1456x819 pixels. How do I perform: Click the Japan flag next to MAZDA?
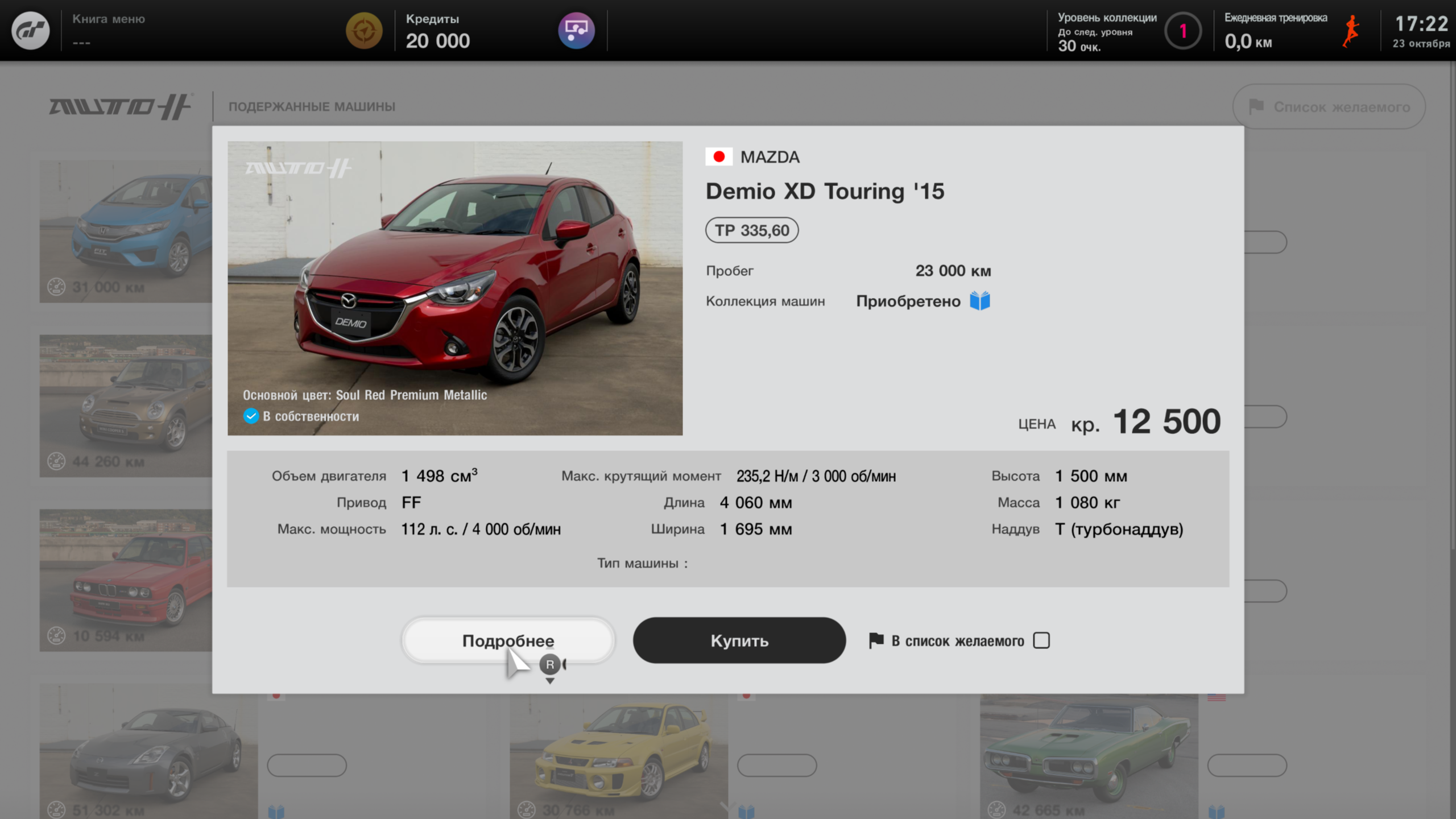tap(719, 157)
